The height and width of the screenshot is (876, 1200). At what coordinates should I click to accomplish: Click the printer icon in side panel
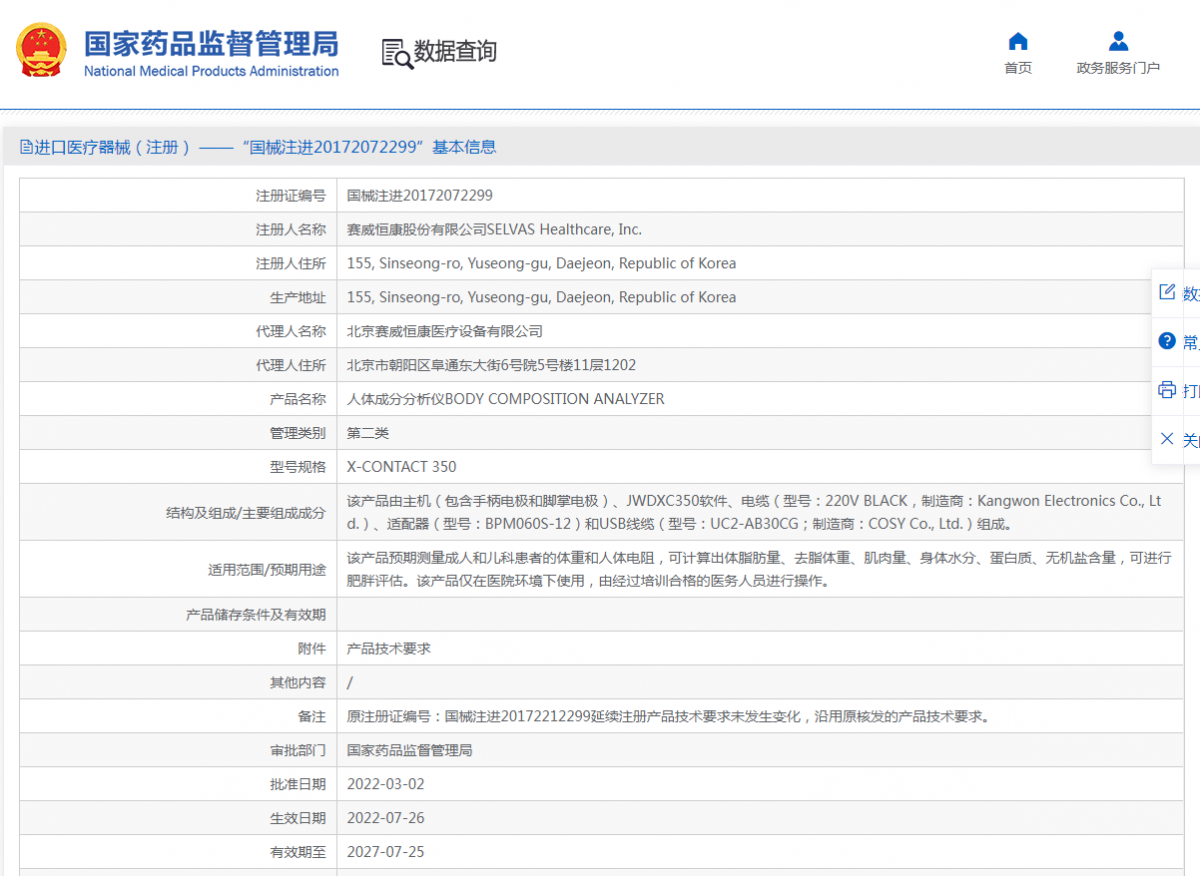(x=1166, y=390)
